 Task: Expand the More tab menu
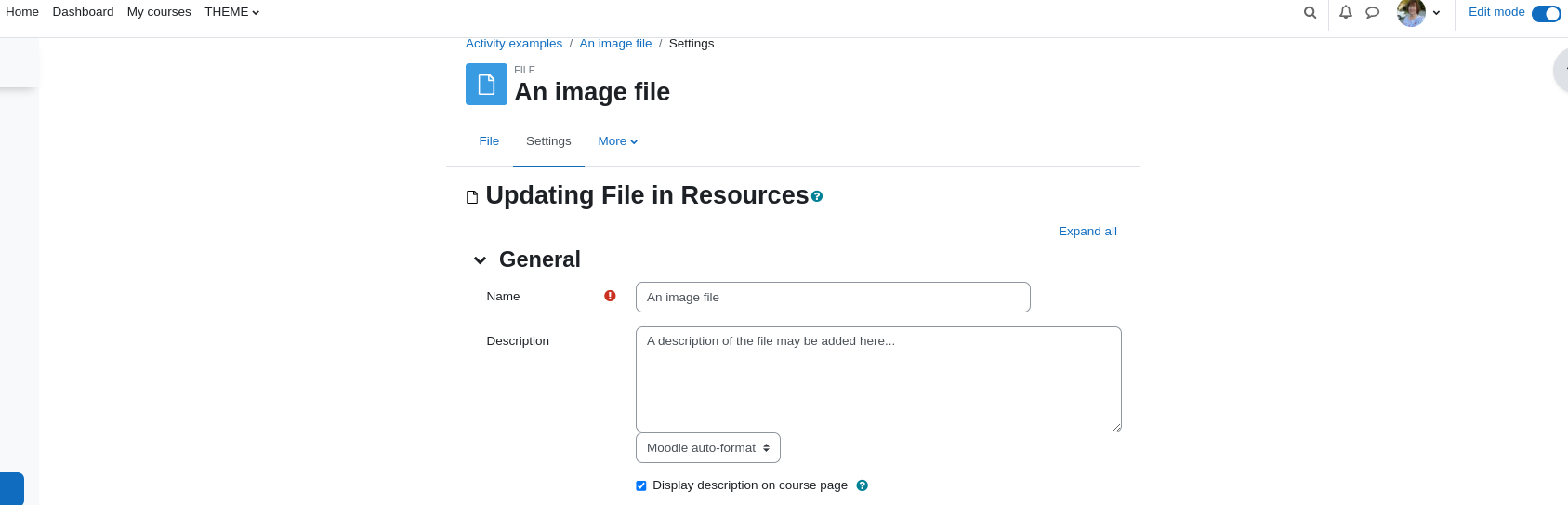pos(618,141)
